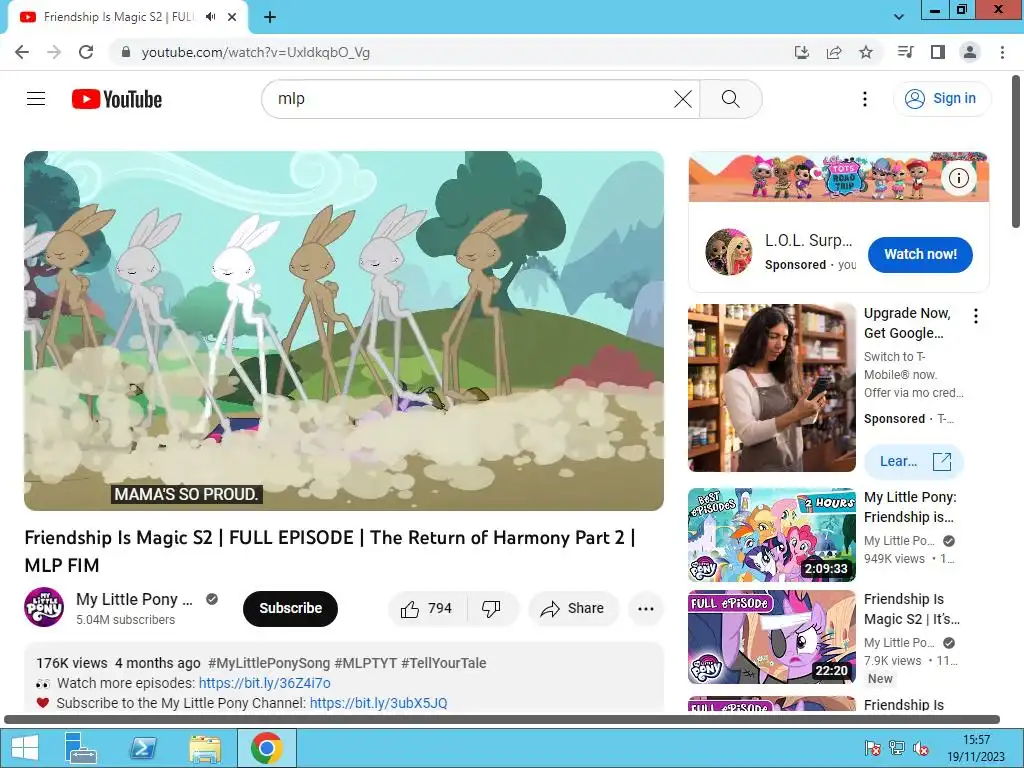Go to the YouTube home logo
Viewport: 1024px width, 768px height.
click(x=117, y=99)
